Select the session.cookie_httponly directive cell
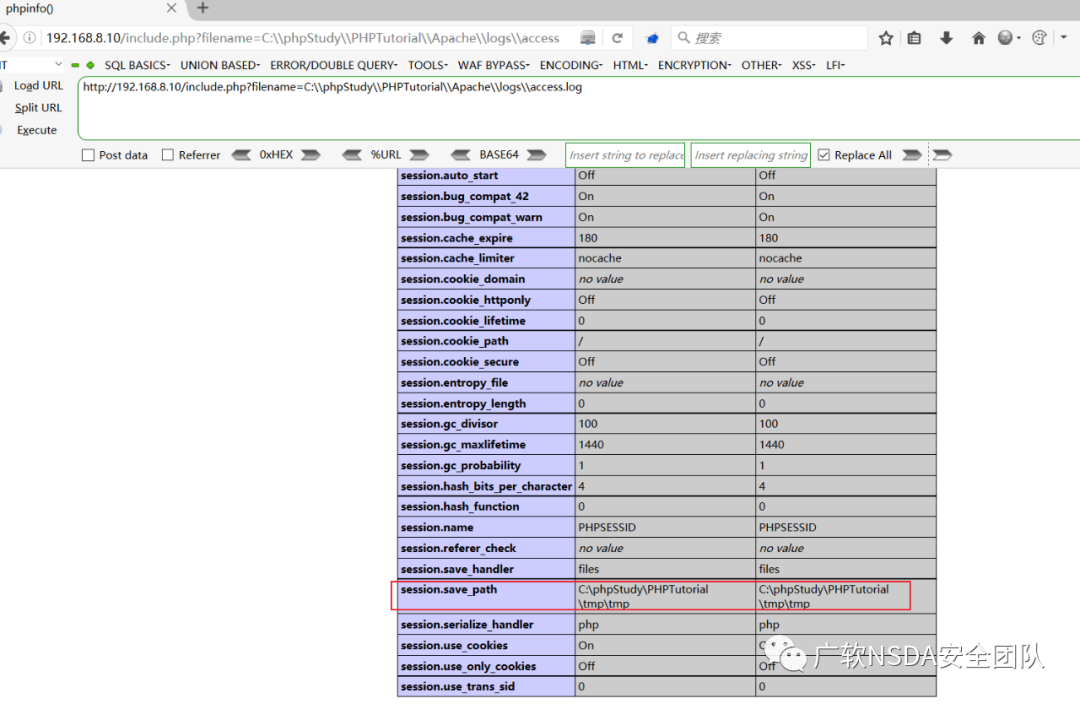The image size is (1080, 704). [x=486, y=300]
